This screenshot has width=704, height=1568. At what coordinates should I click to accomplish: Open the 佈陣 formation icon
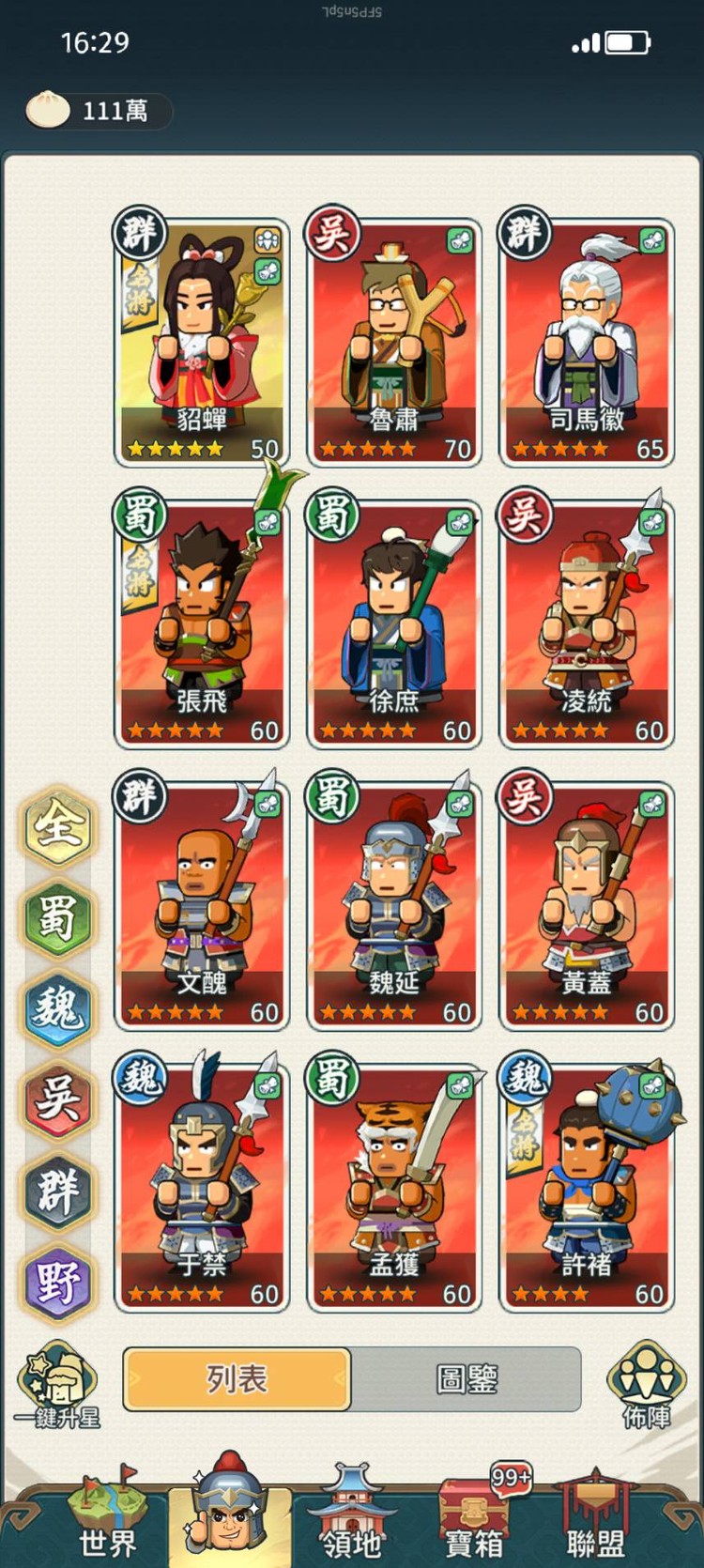point(646,1385)
